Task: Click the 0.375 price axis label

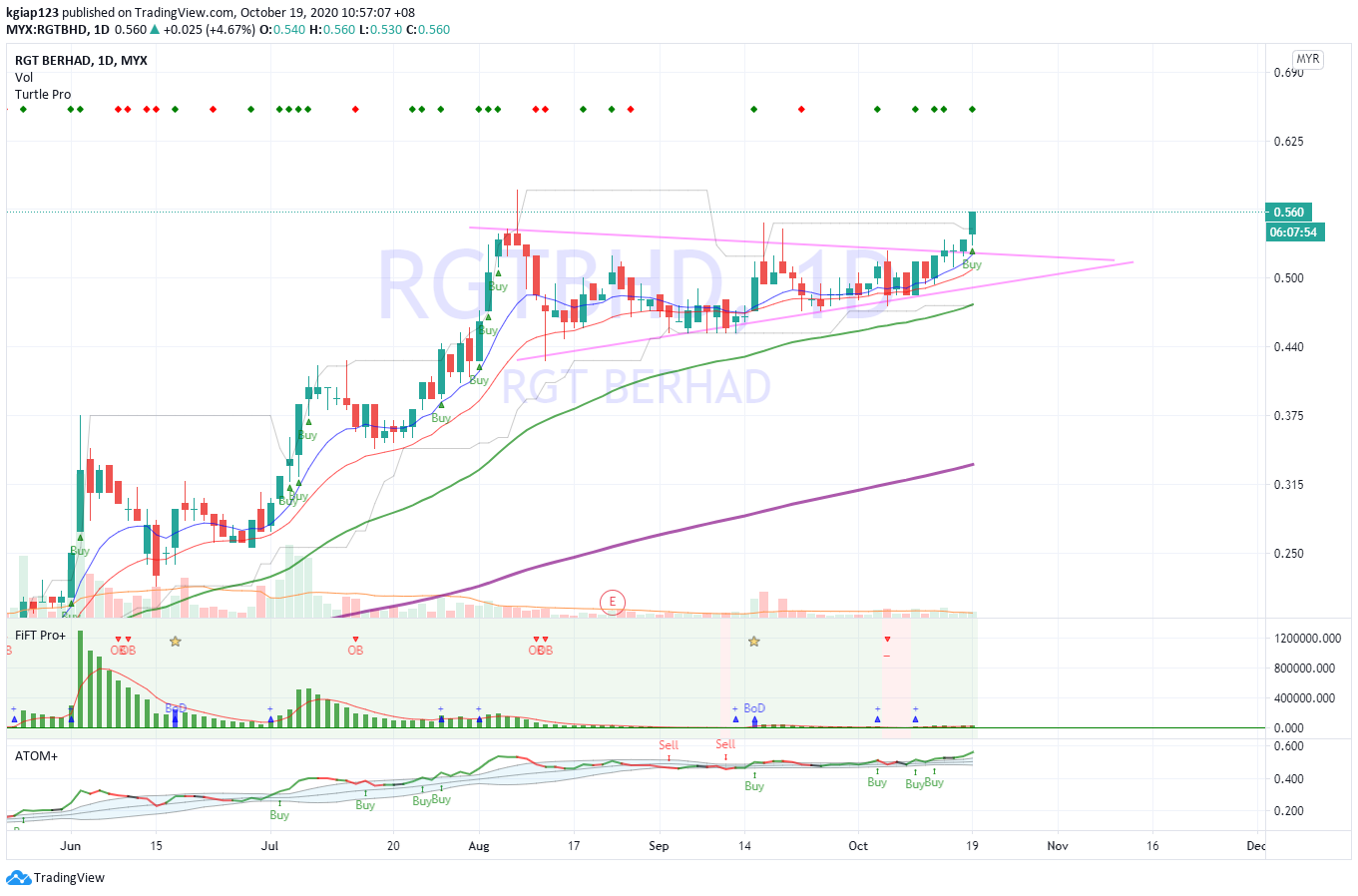Action: coord(1289,416)
